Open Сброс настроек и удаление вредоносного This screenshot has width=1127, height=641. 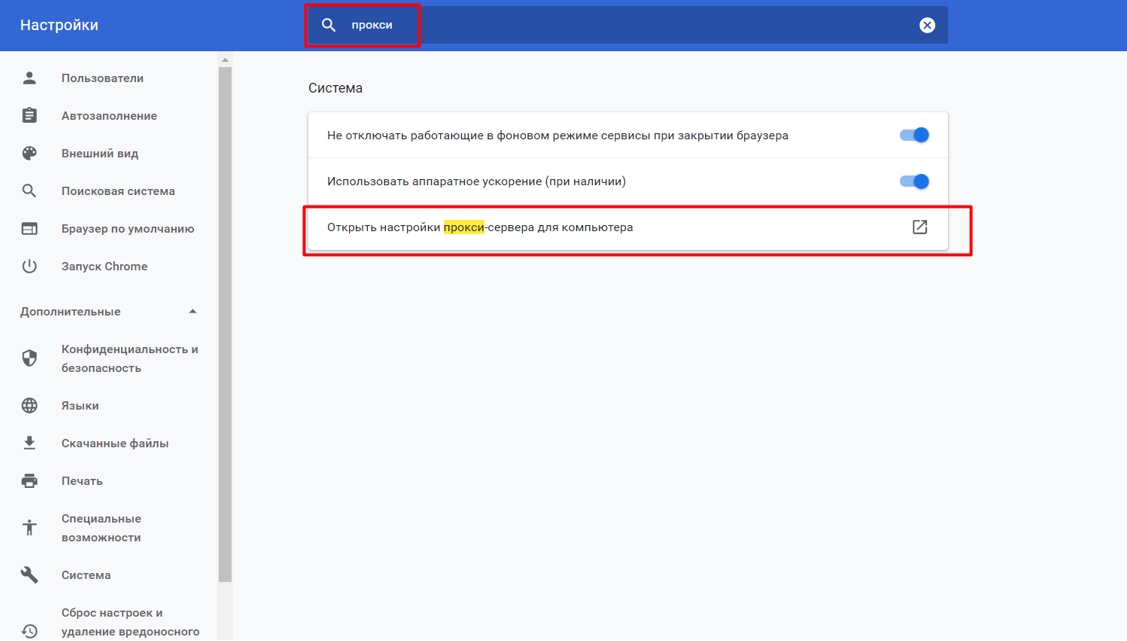coord(130,622)
